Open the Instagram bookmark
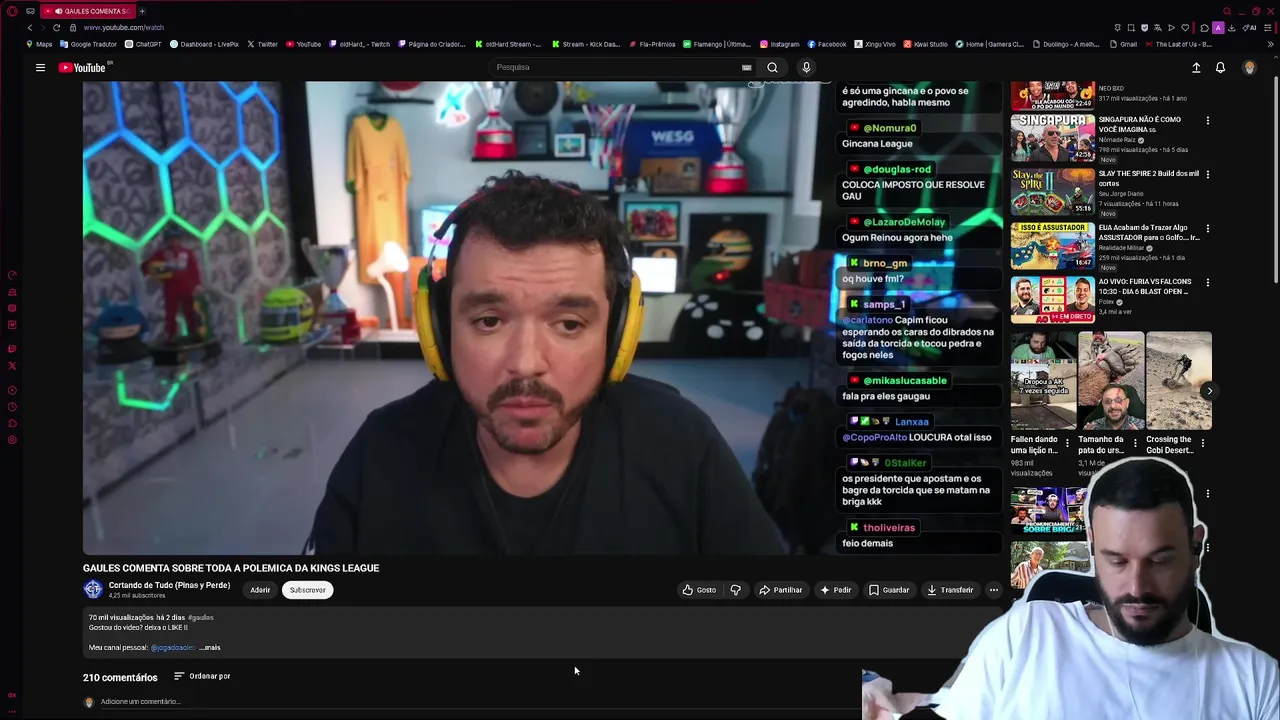Image resolution: width=1280 pixels, height=720 pixels. coord(780,44)
